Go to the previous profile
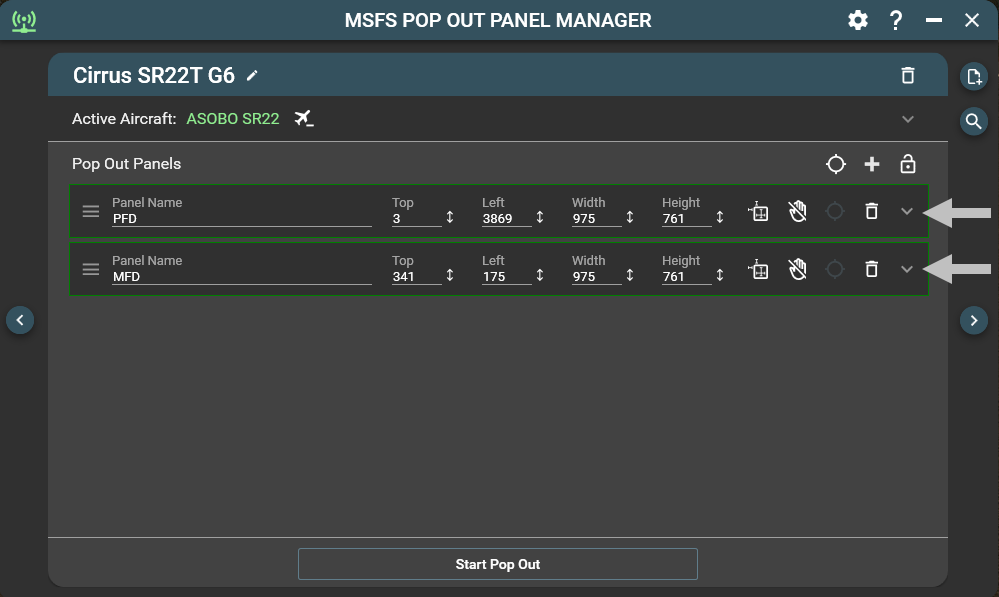 coord(20,320)
